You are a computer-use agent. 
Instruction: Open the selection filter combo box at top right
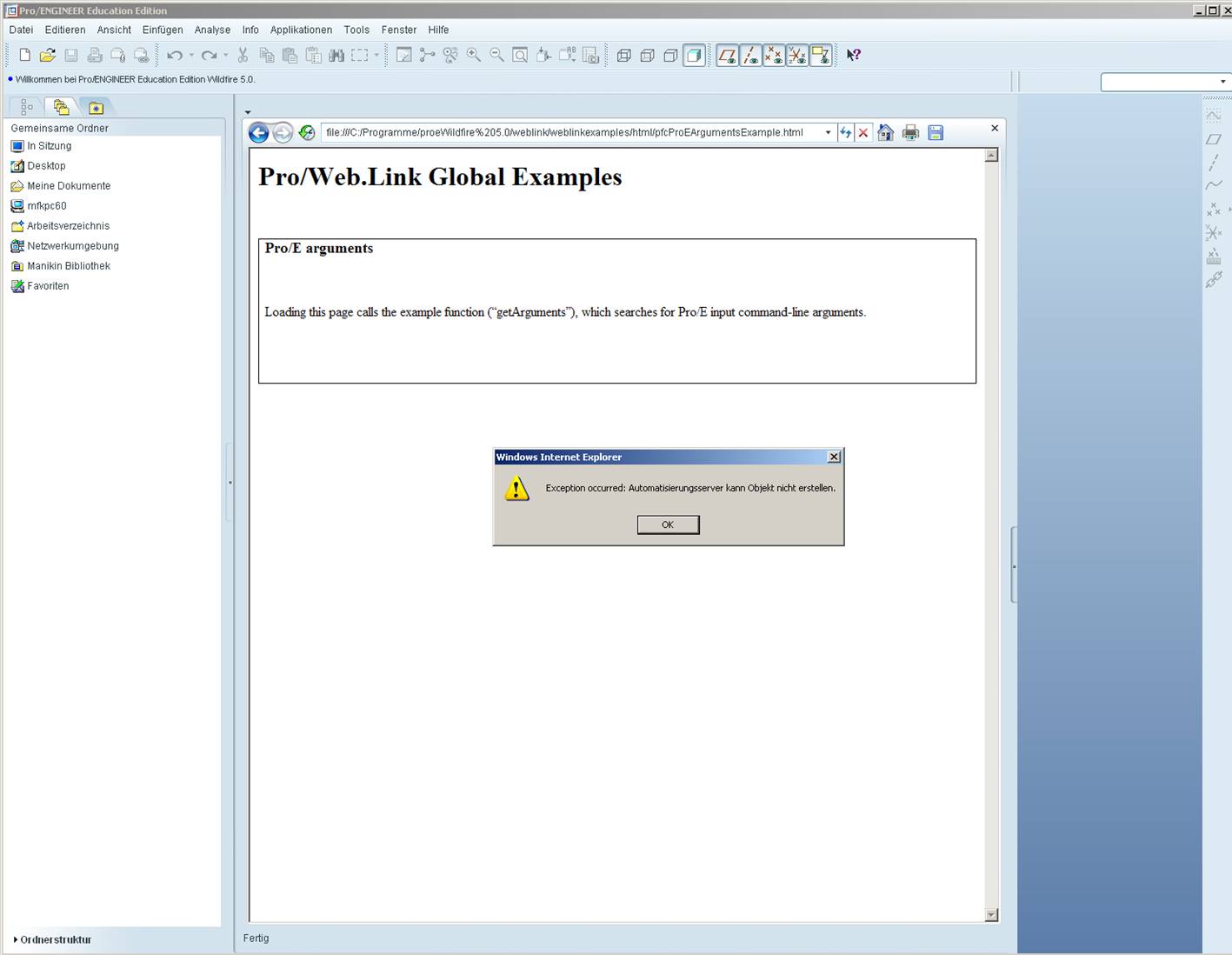click(x=1165, y=82)
